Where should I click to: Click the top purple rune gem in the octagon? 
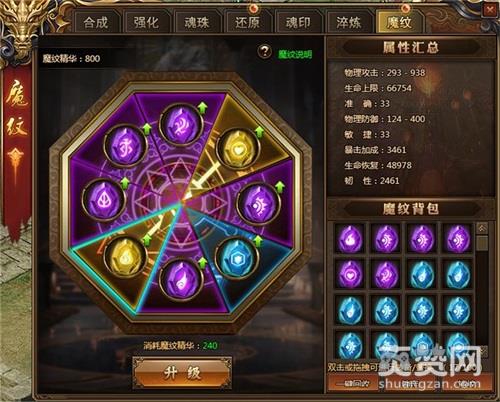click(x=181, y=125)
